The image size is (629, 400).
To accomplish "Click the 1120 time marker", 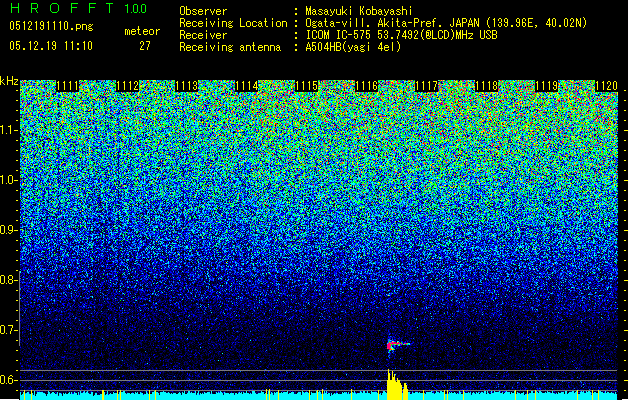I will pos(606,86).
